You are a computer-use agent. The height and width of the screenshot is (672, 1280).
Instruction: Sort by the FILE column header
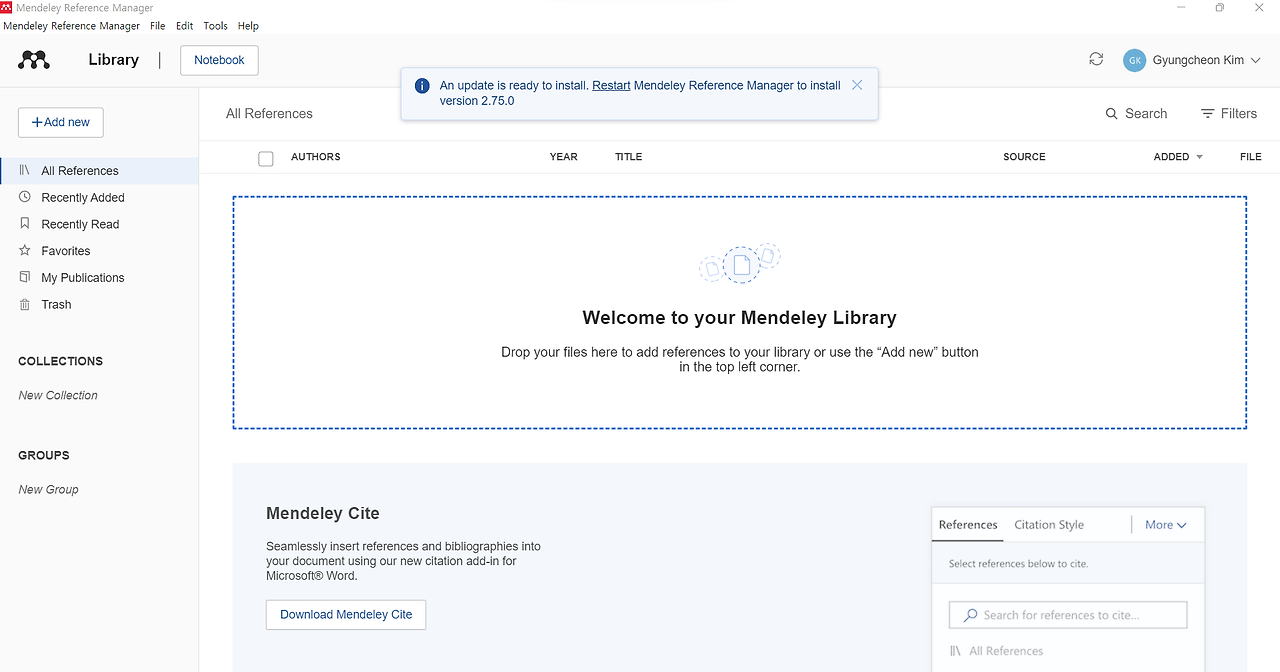coord(1251,157)
